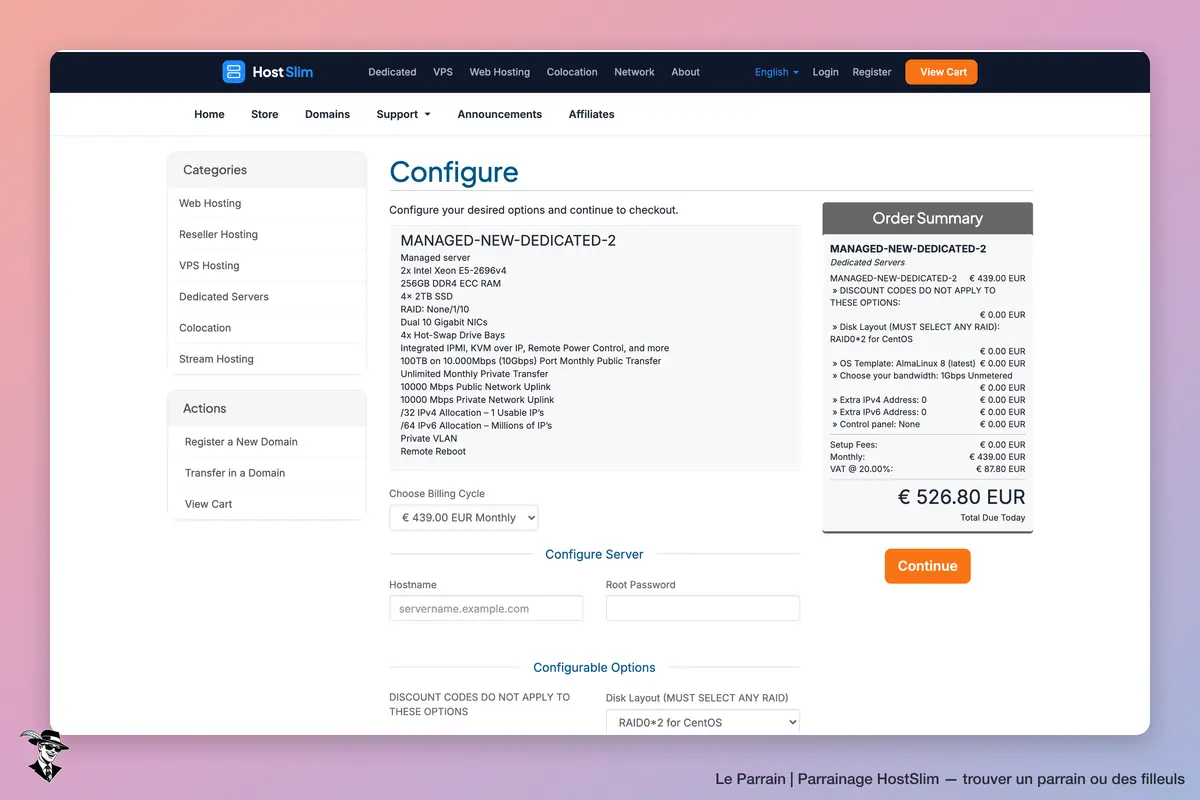This screenshot has height=800, width=1200.
Task: Open Colocation in top navigation
Action: tap(572, 72)
